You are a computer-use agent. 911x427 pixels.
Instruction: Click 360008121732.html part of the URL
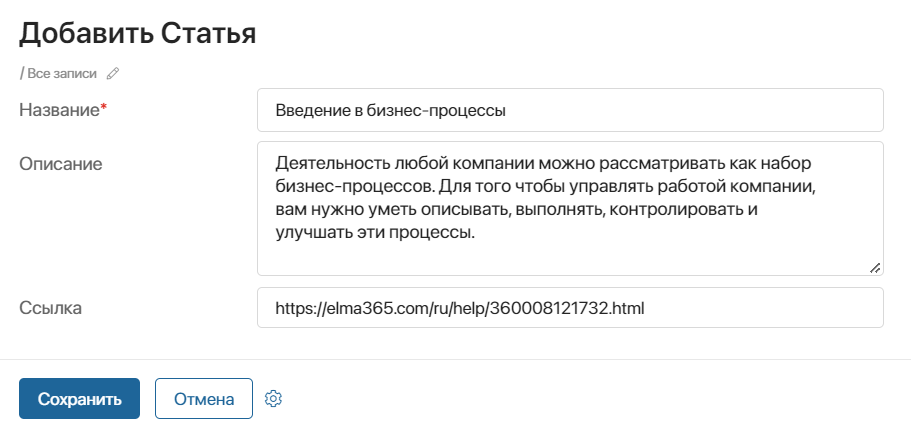coord(568,308)
